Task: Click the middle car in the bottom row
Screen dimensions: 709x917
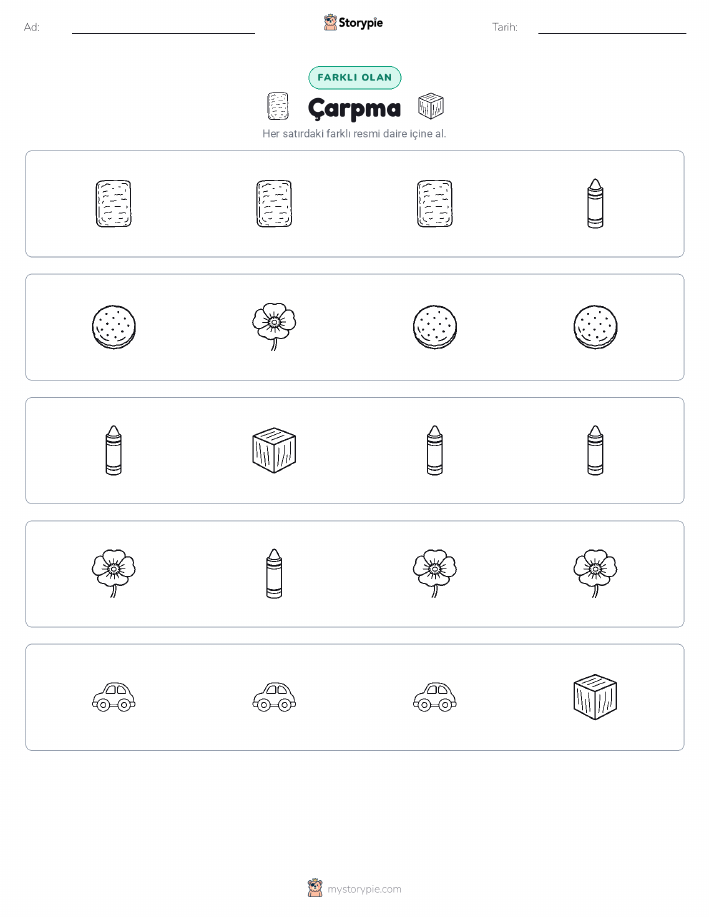Action: [274, 697]
